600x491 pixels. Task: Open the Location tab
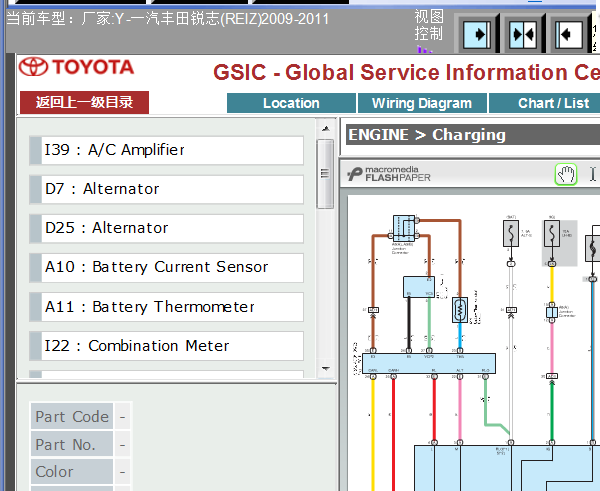point(291,103)
